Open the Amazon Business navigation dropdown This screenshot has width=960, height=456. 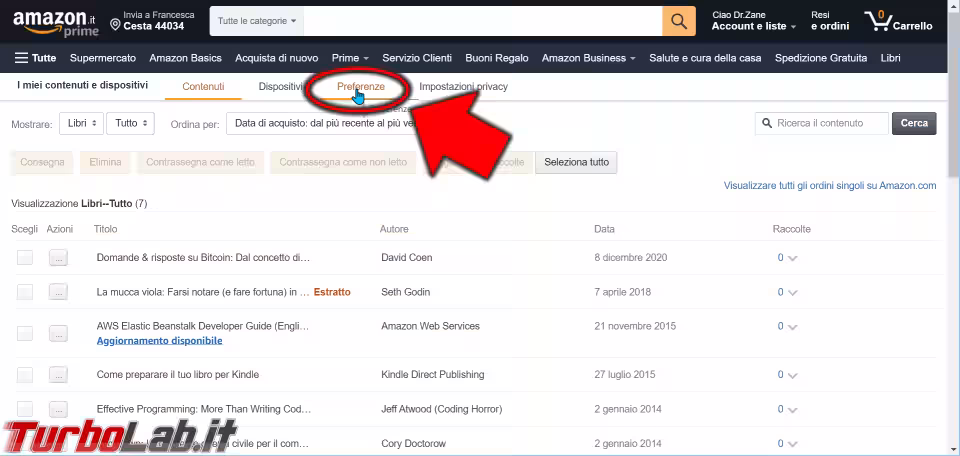pos(588,58)
